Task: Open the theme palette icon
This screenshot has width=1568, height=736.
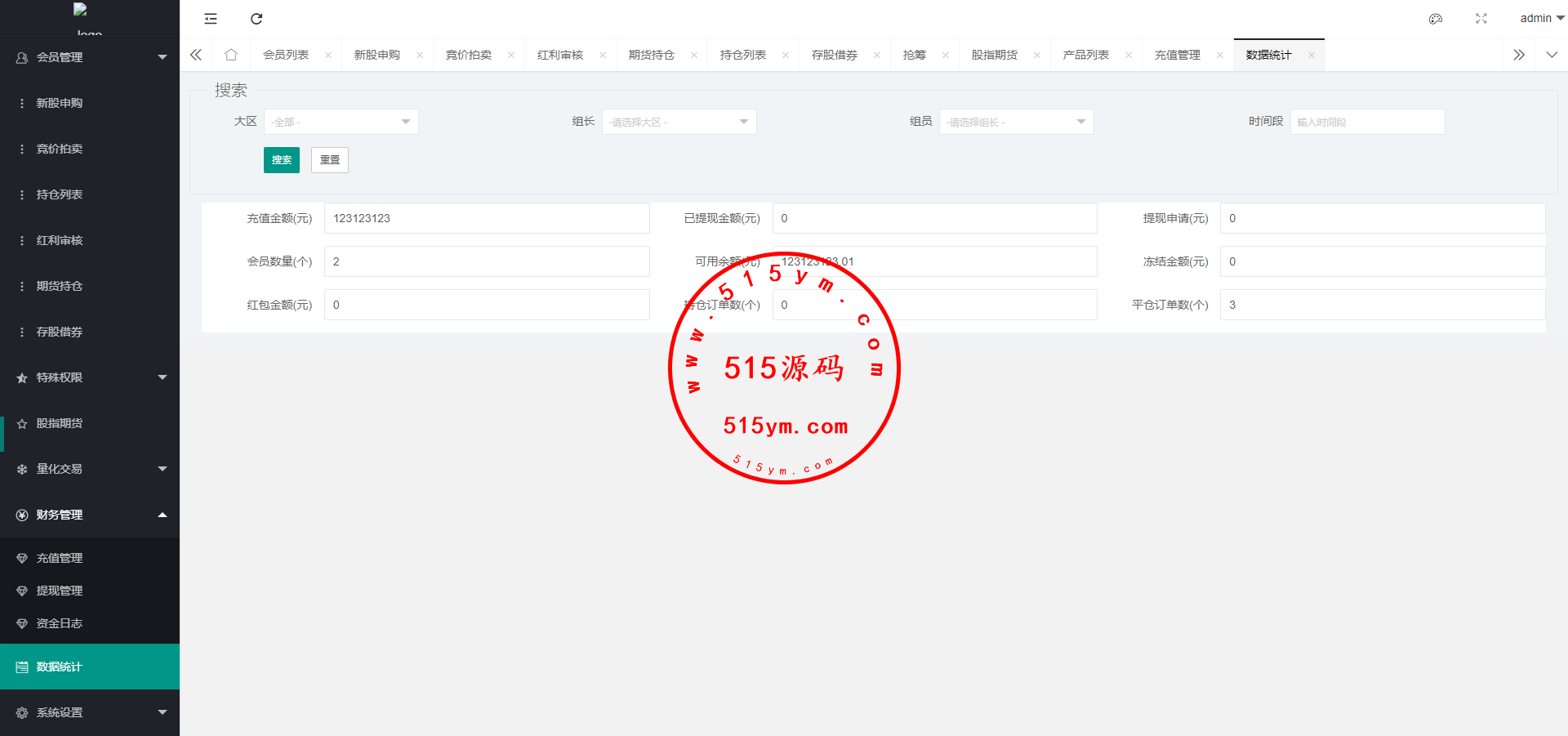Action: (x=1436, y=19)
